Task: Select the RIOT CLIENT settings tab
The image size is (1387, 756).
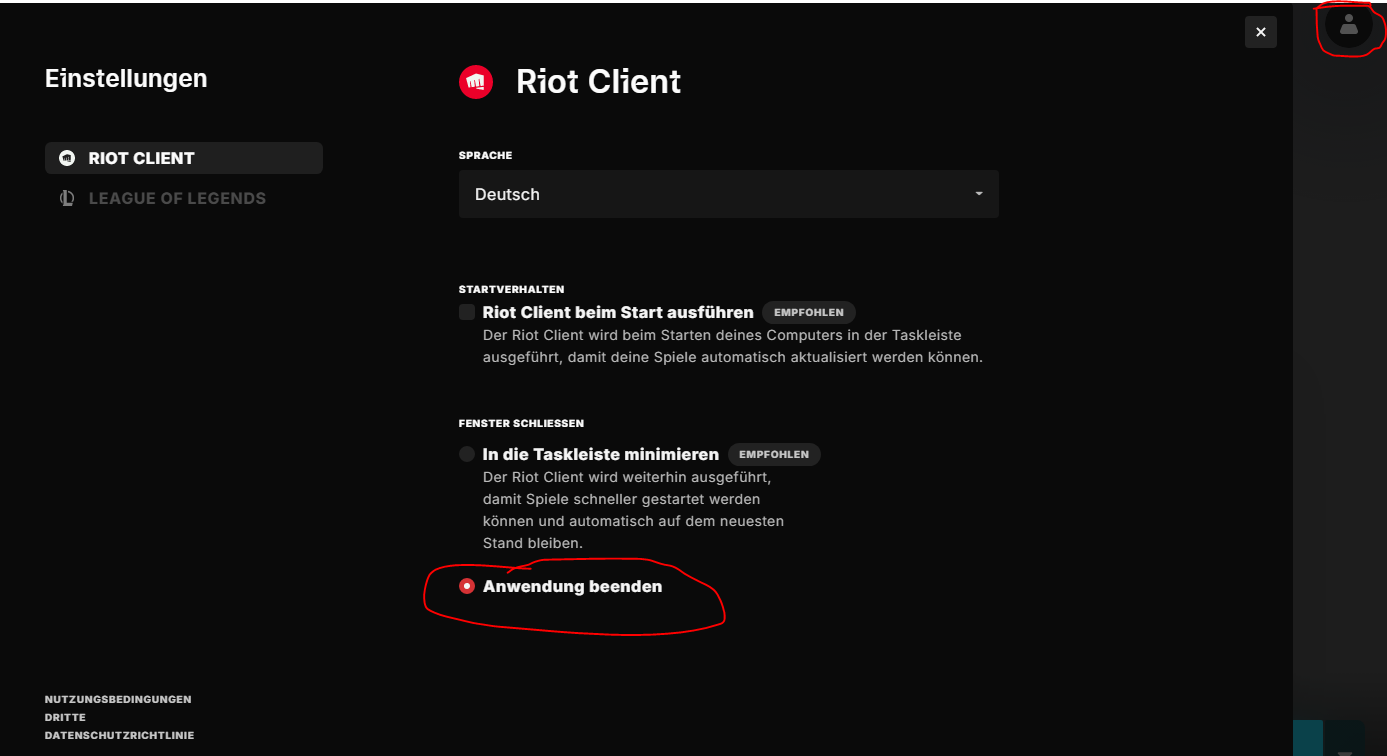Action: [141, 157]
